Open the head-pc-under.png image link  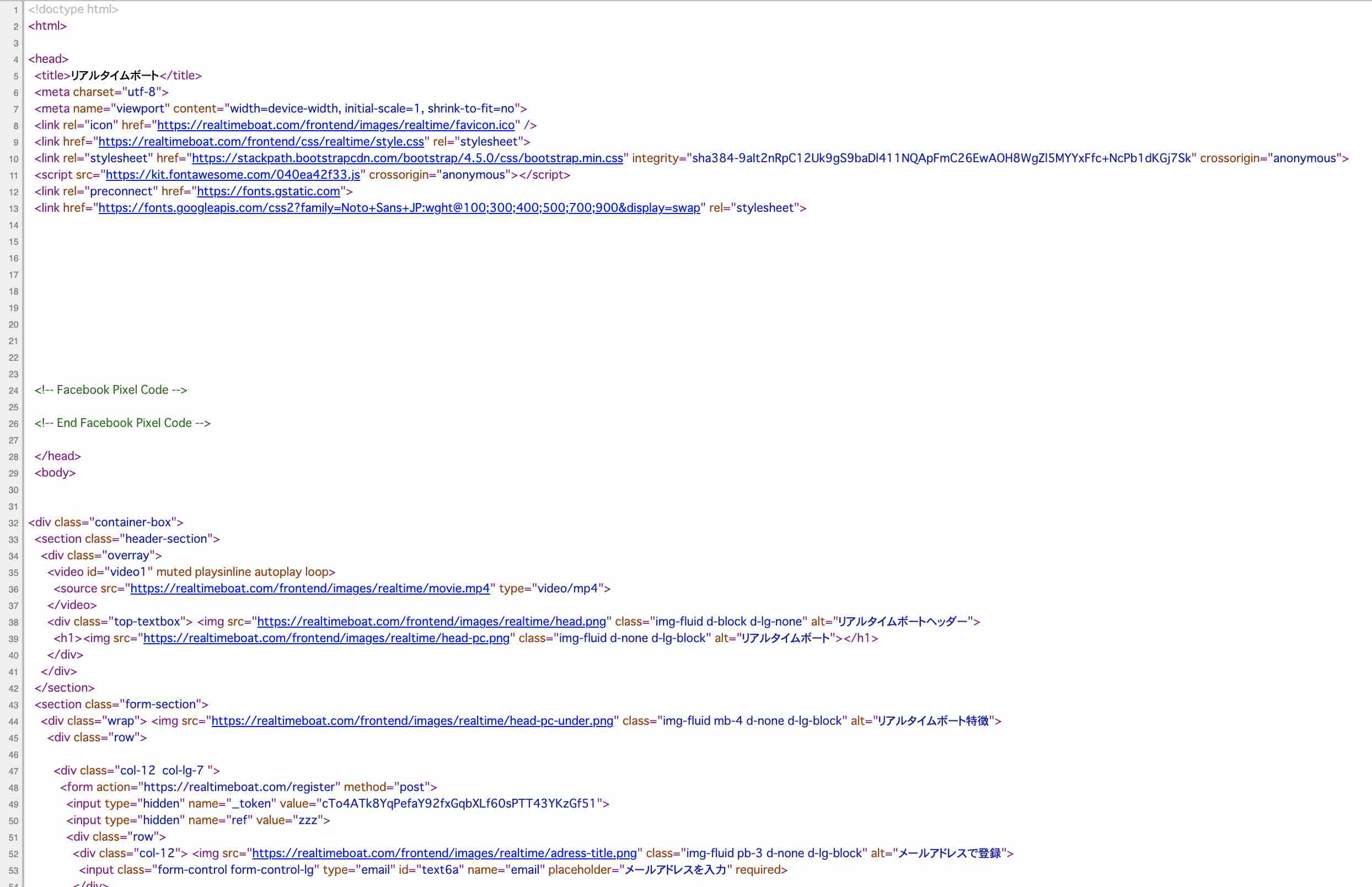pyautogui.click(x=413, y=721)
